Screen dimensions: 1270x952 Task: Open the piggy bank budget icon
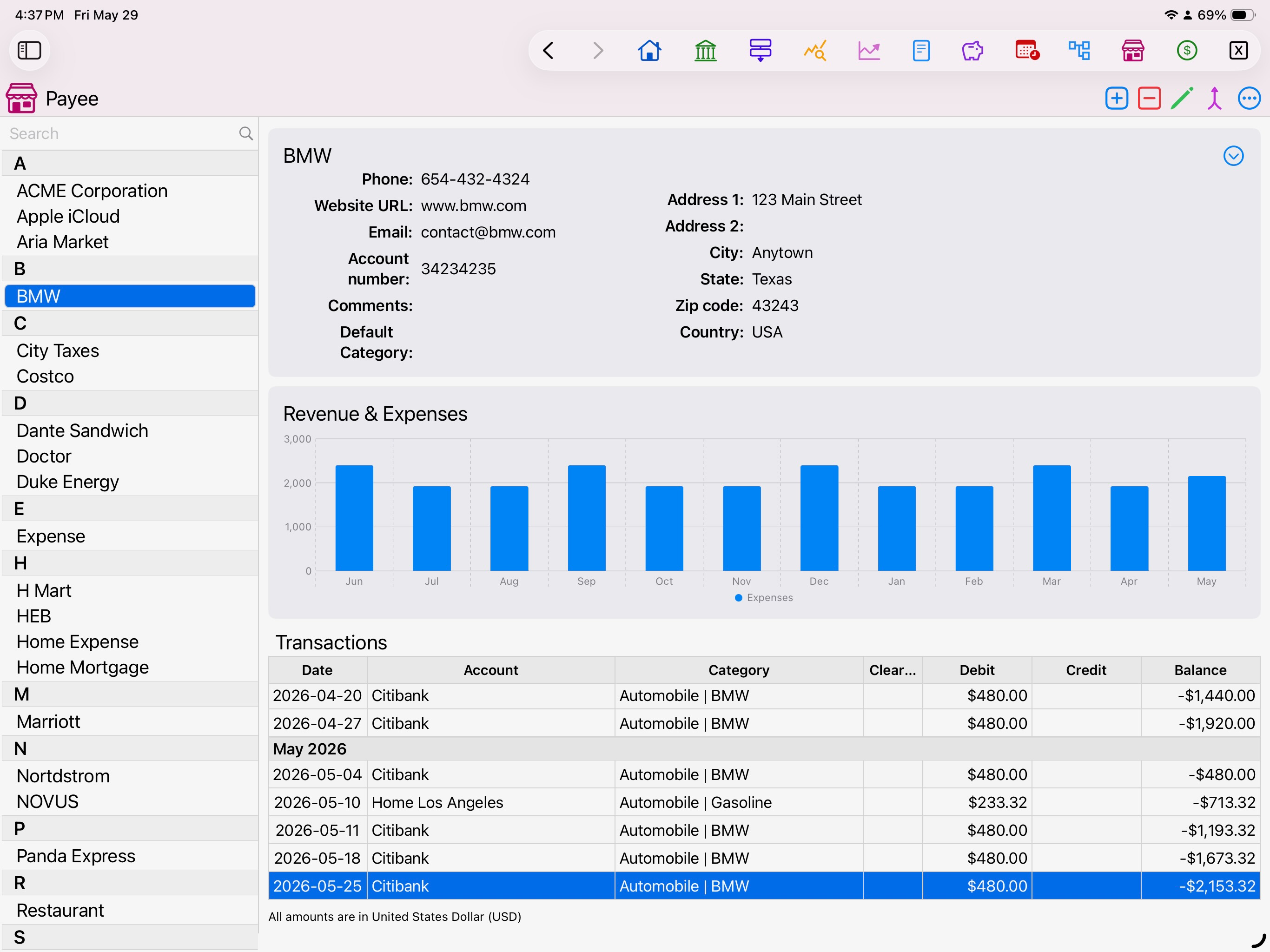972,51
